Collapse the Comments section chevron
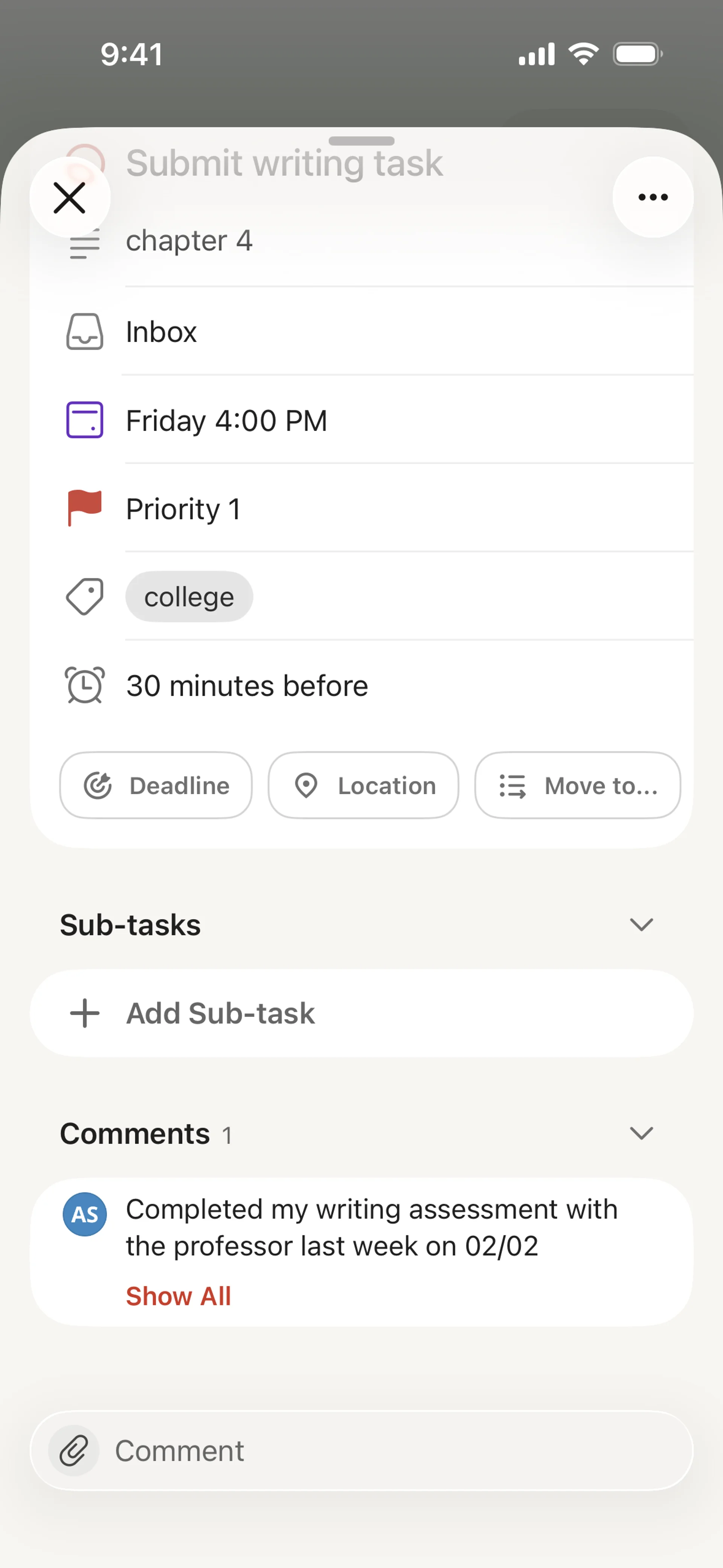 (x=641, y=1133)
